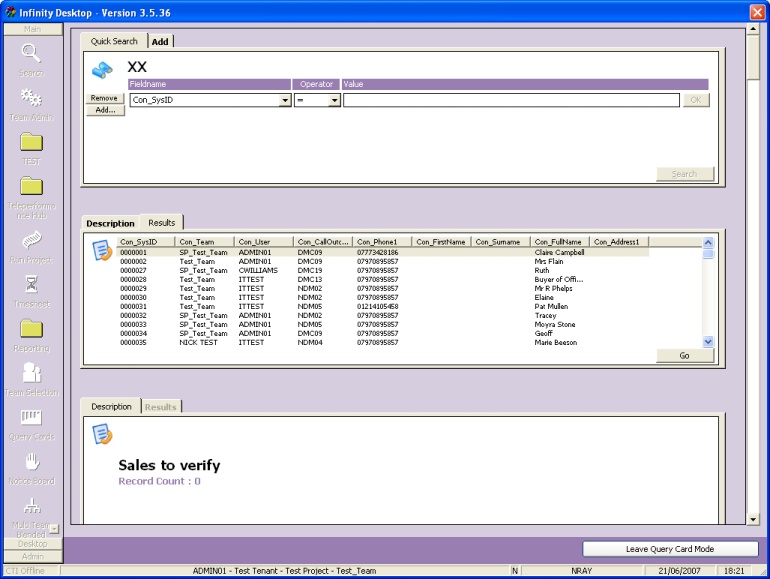Screen dimensions: 770x579
Task: Open Team Admin gears icon
Action: (31, 97)
